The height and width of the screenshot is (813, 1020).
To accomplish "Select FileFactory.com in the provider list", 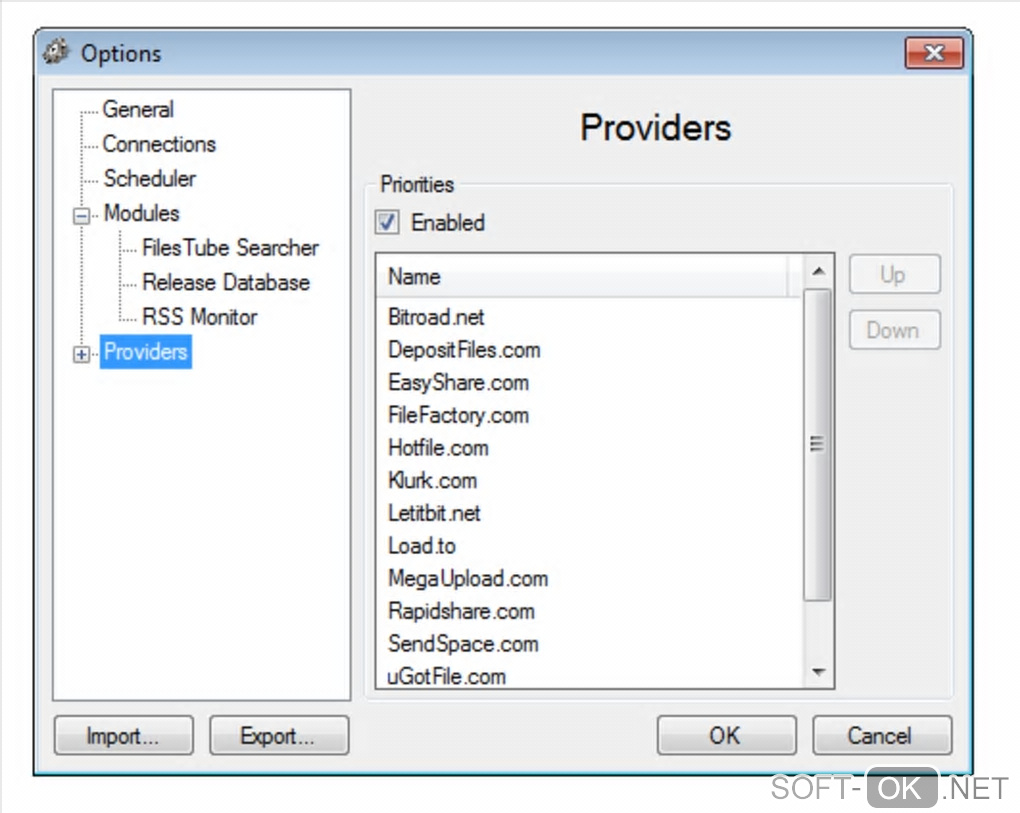I will pos(458,415).
